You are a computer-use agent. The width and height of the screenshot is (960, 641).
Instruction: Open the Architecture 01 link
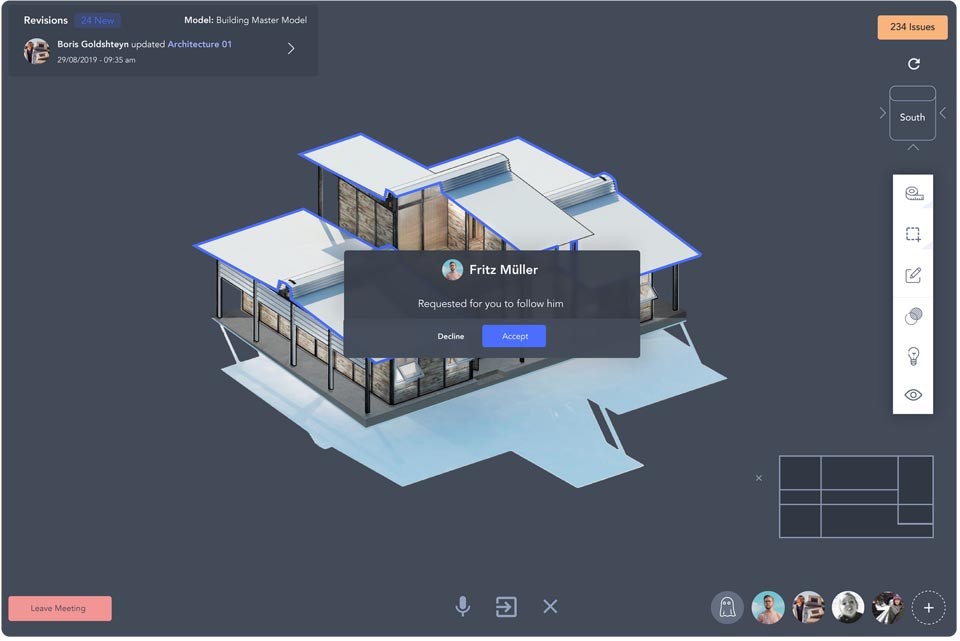point(200,44)
